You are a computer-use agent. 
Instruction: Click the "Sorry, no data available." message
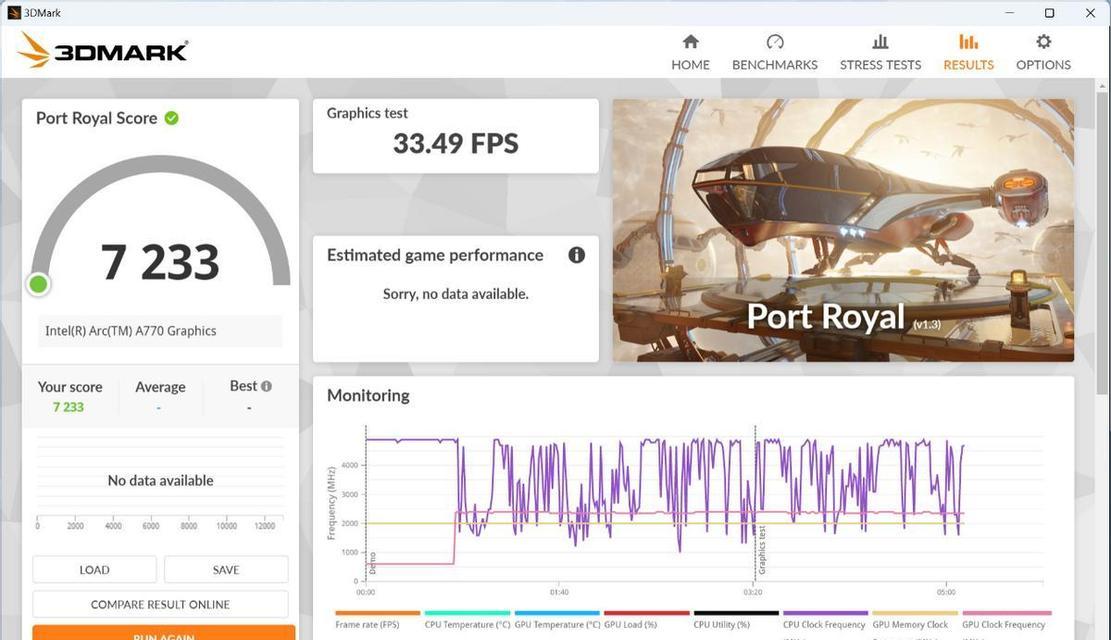pos(456,293)
